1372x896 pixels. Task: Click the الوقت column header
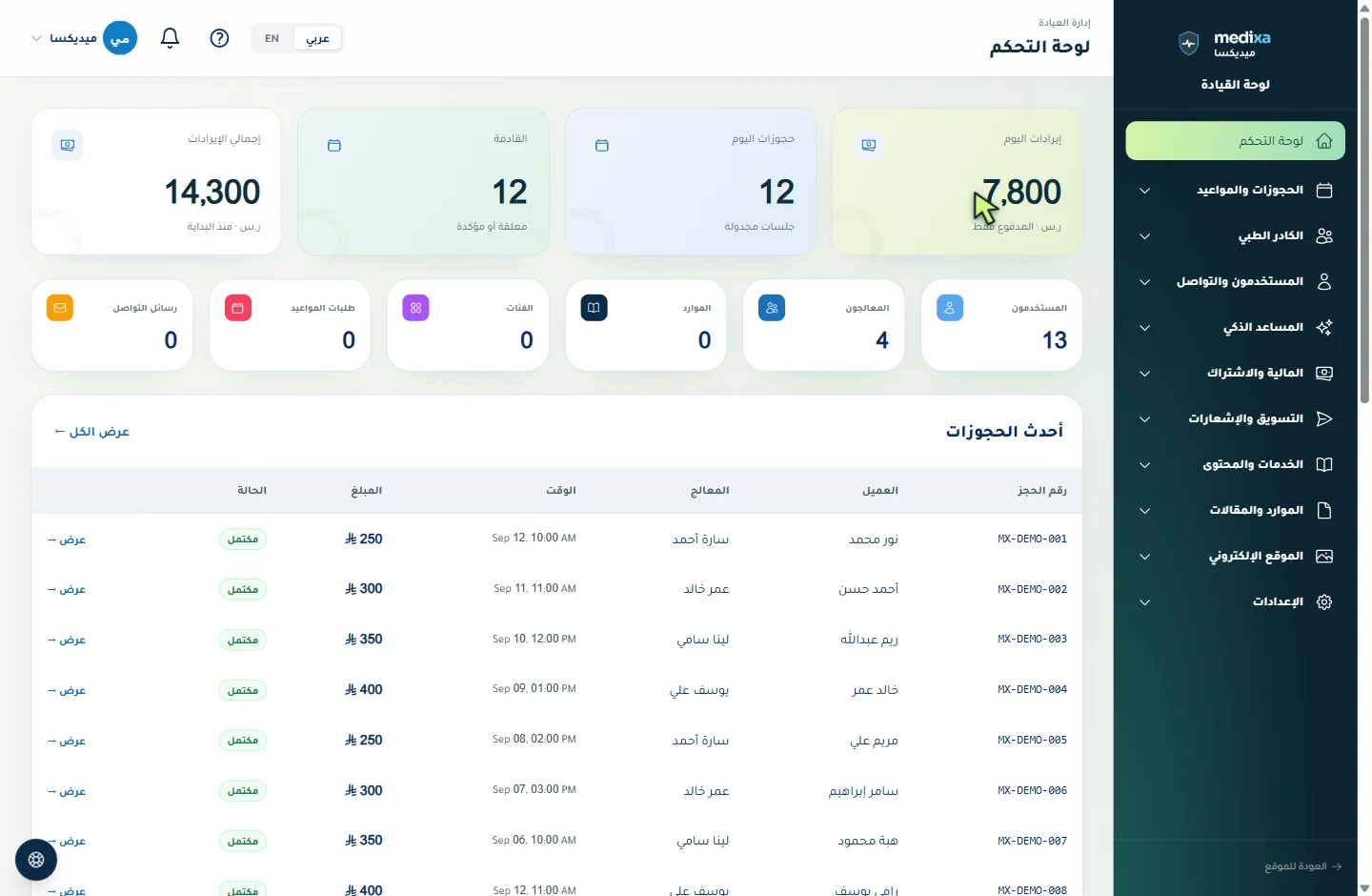click(x=561, y=490)
